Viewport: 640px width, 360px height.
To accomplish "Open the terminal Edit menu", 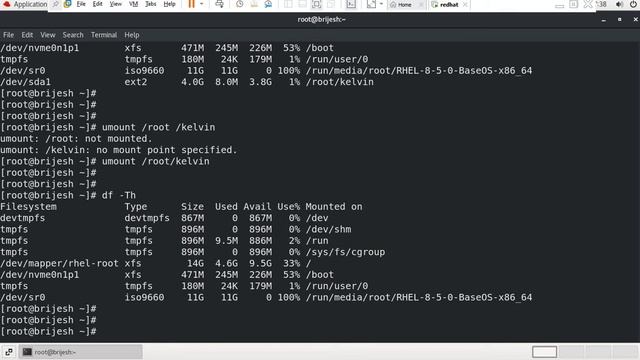I will [x=27, y=35].
